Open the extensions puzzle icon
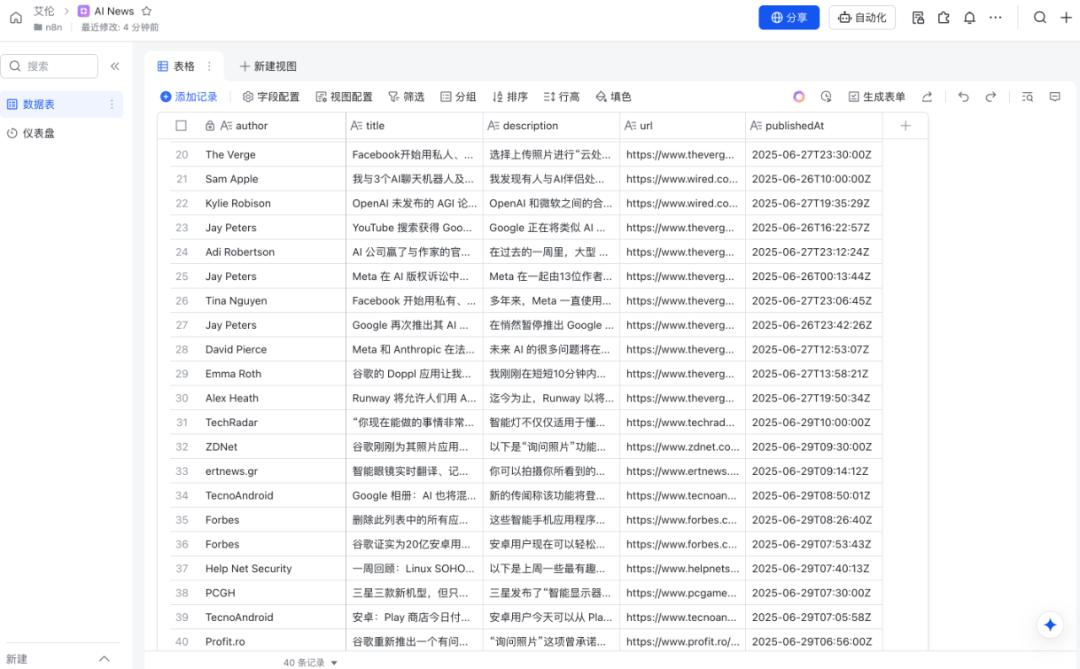This screenshot has width=1080, height=669. coord(944,18)
